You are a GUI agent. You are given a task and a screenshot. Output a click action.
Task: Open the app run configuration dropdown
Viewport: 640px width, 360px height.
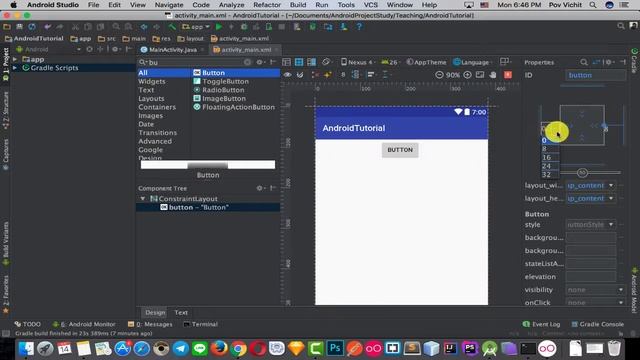(196, 27)
